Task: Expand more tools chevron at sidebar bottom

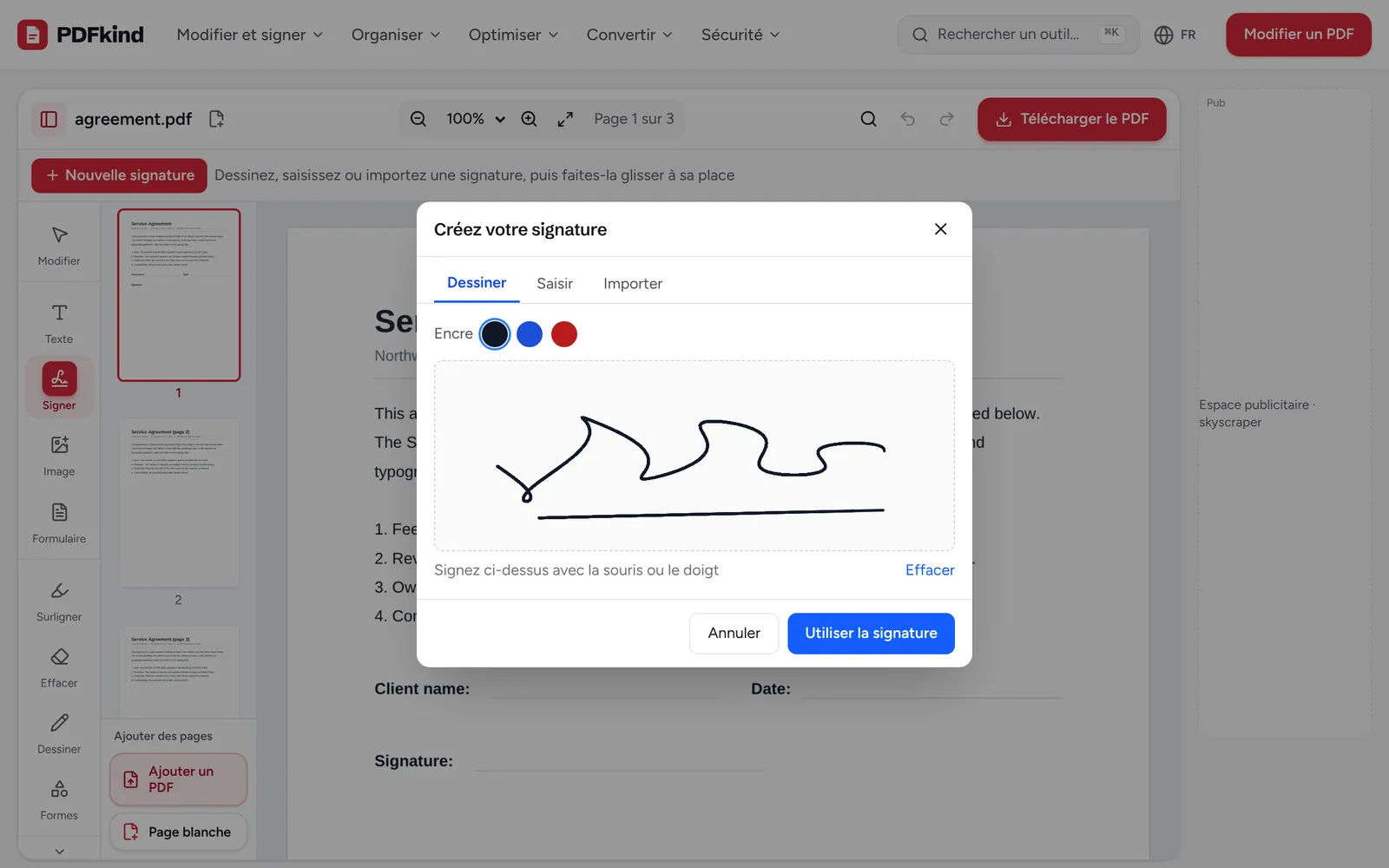Action: click(x=59, y=852)
